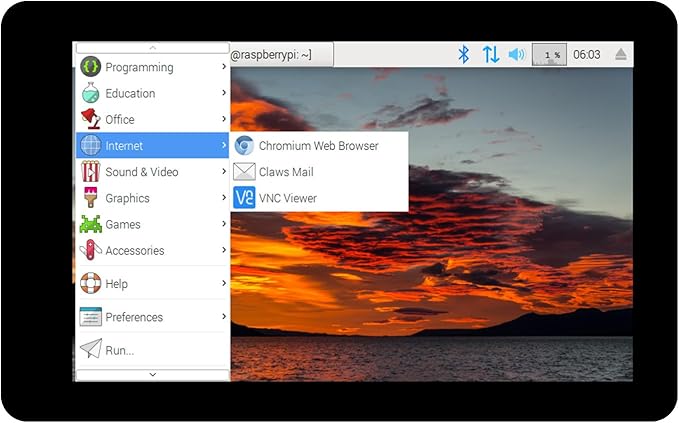Image resolution: width=679 pixels, height=423 pixels.
Task: Expand the Programming submenu arrow
Action: coord(223,67)
